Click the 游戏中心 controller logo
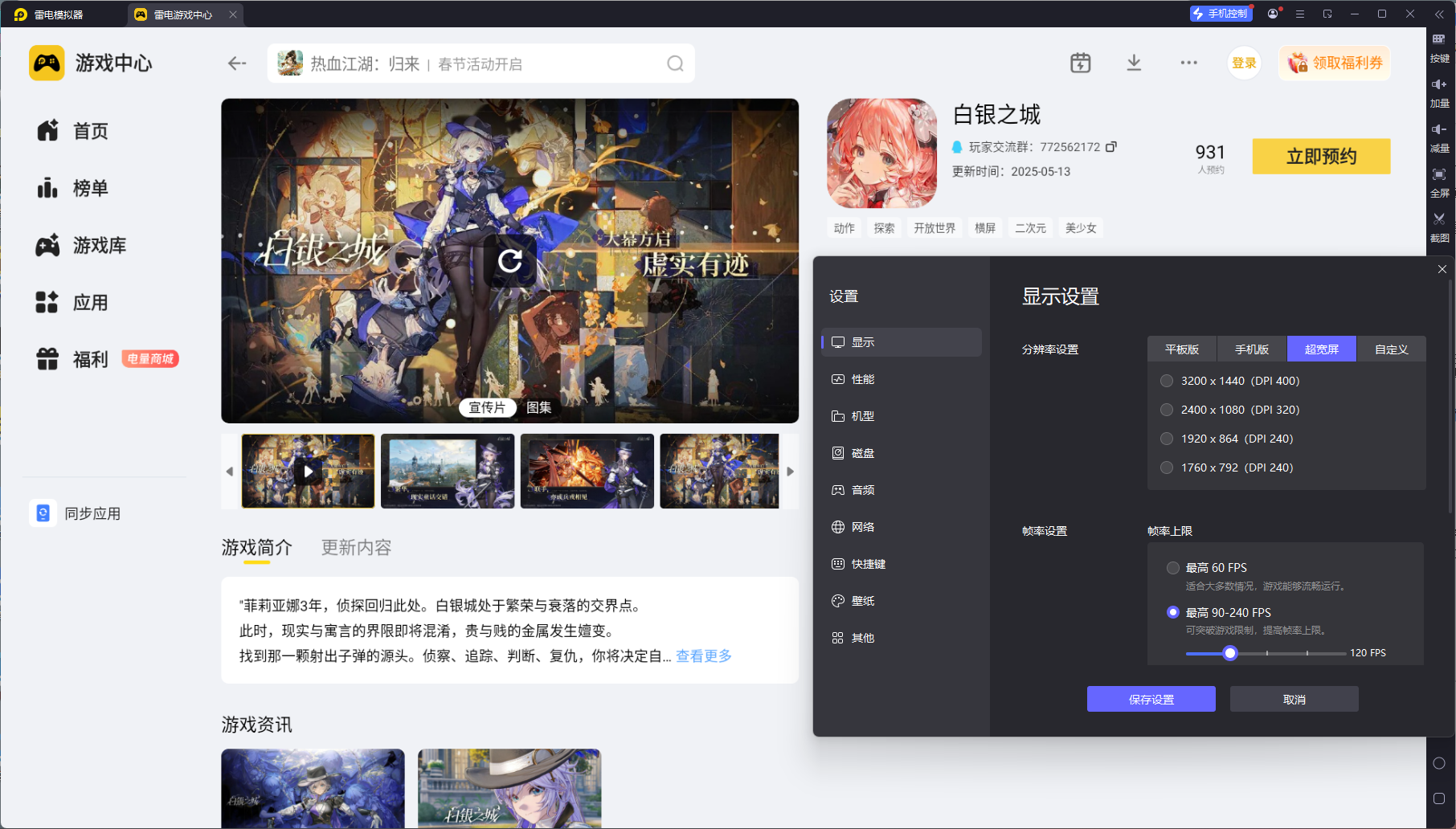 [47, 63]
